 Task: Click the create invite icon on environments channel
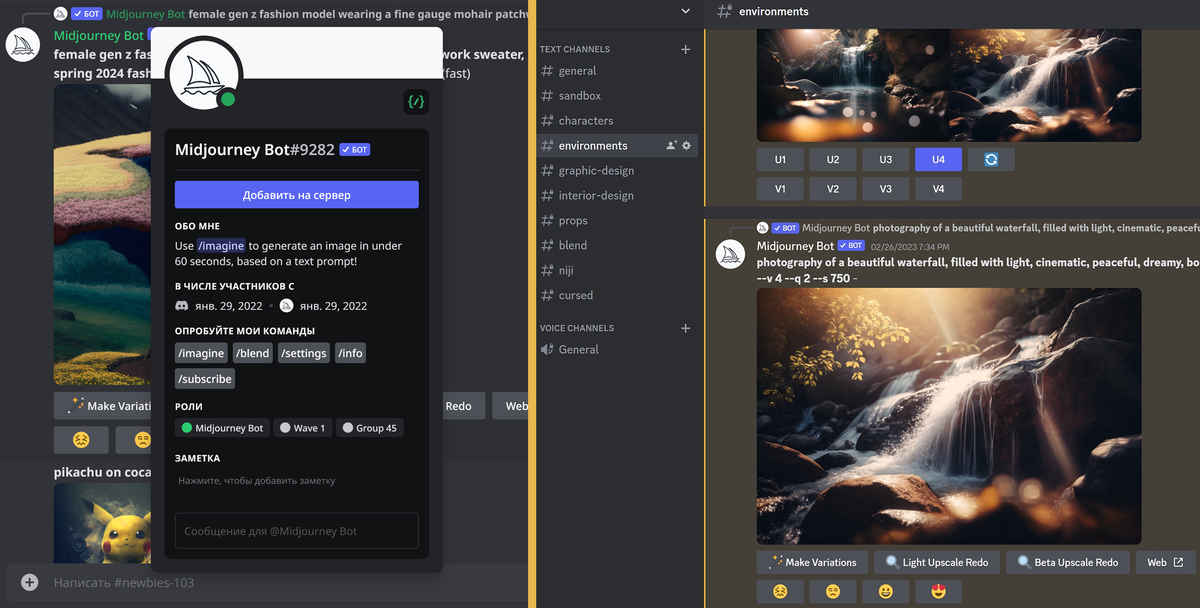[x=671, y=146]
